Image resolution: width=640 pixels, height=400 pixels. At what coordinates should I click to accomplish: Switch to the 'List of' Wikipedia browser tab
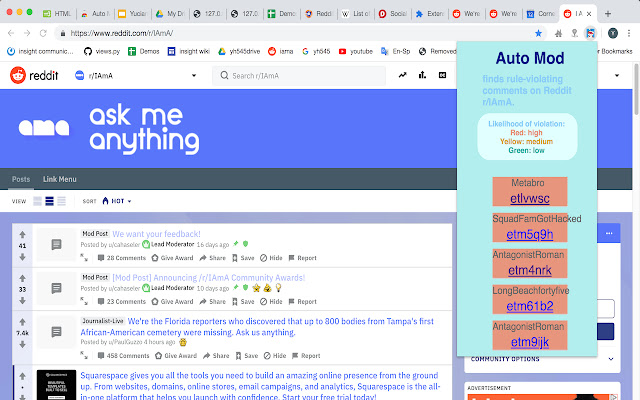coord(356,13)
